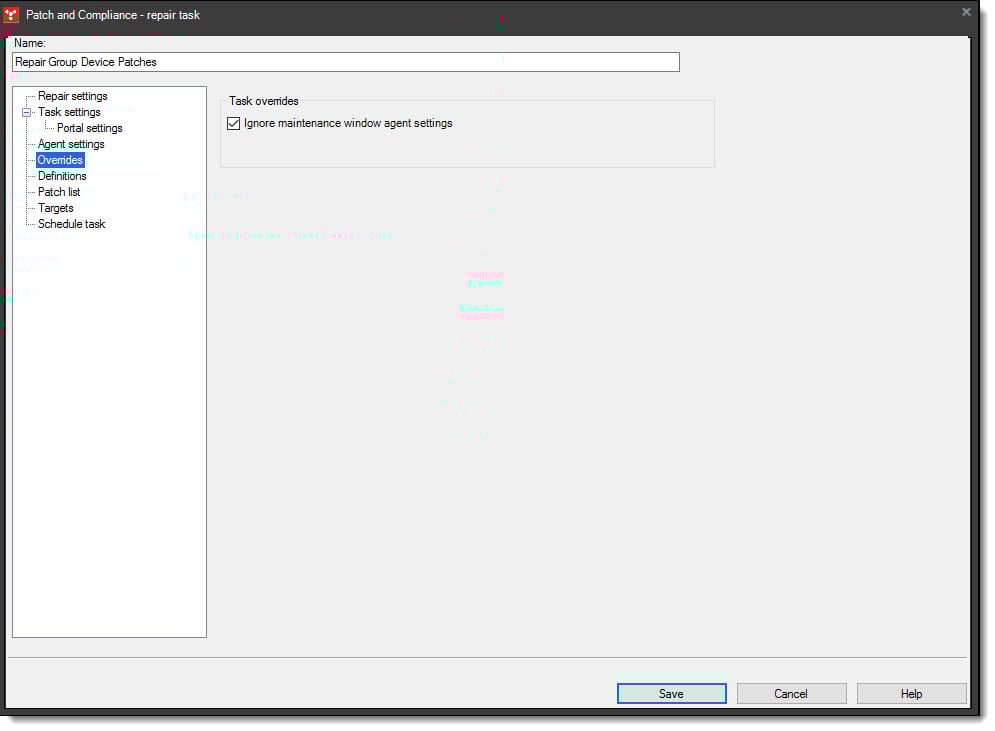Click the minus expander beside Task settings

[x=27, y=111]
